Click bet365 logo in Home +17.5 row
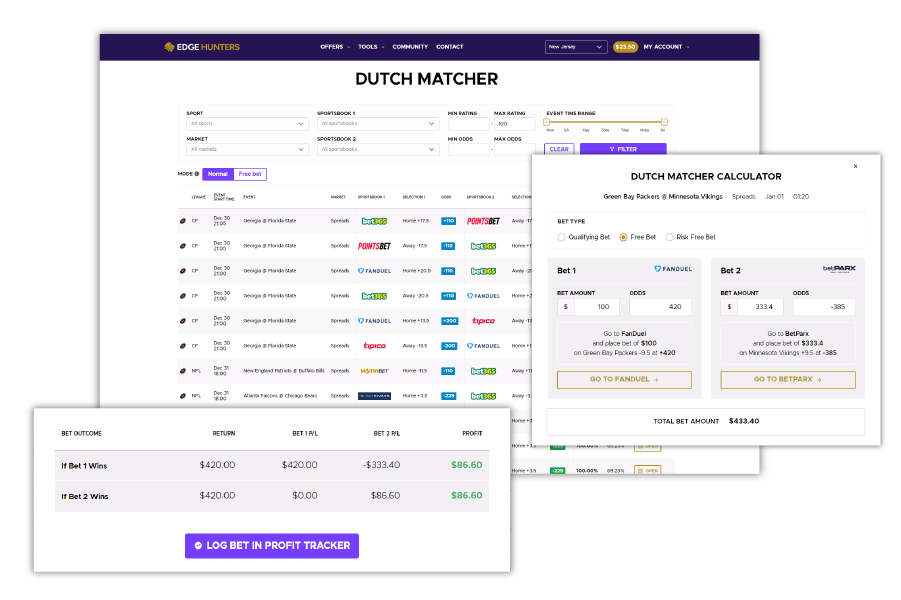This screenshot has width=901, height=600. click(x=374, y=221)
